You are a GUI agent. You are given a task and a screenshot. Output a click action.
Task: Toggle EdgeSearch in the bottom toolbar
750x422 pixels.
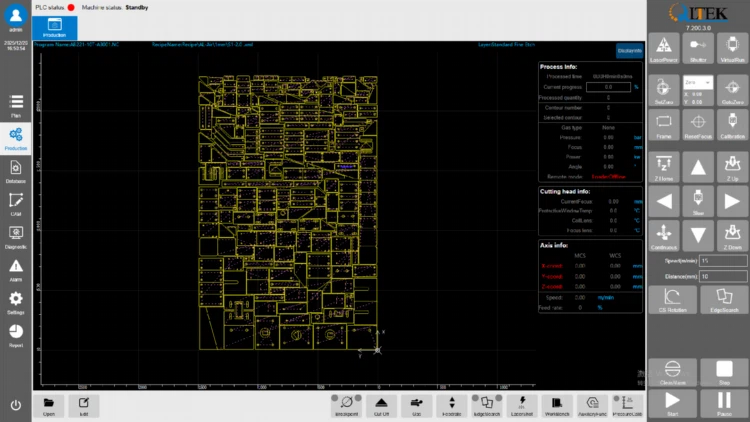coord(486,406)
